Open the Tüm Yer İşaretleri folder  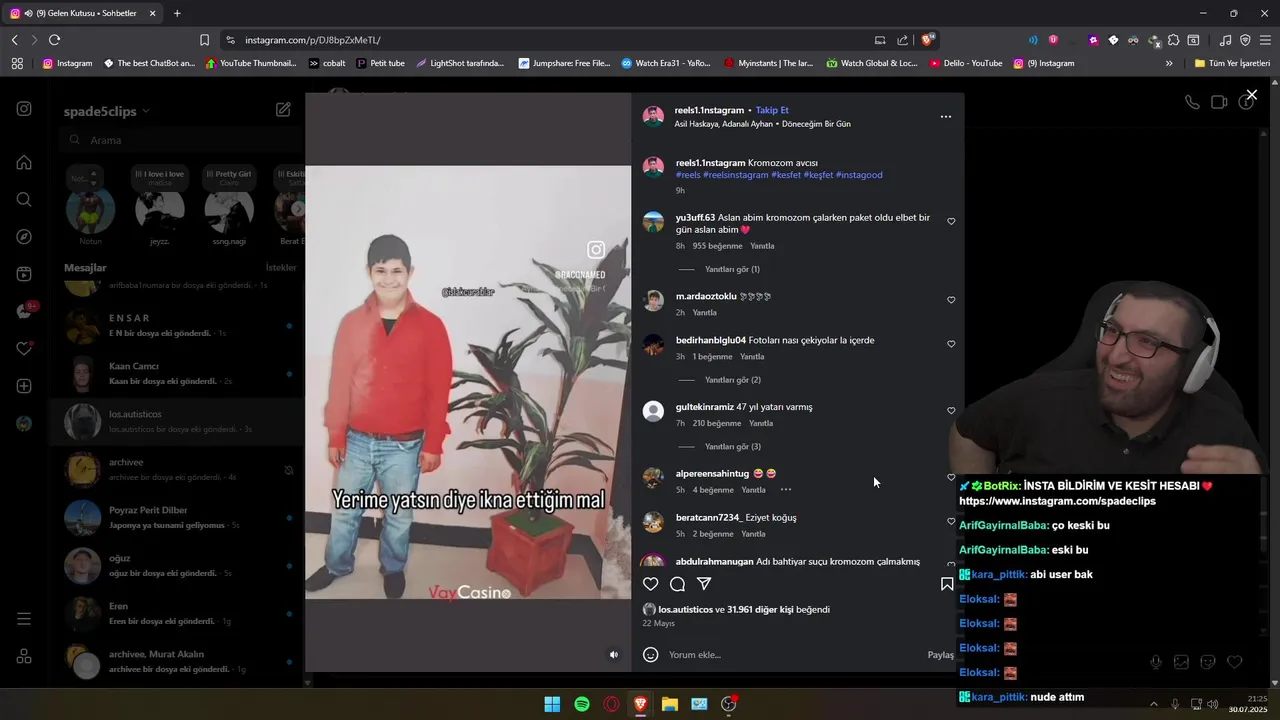click(1232, 63)
